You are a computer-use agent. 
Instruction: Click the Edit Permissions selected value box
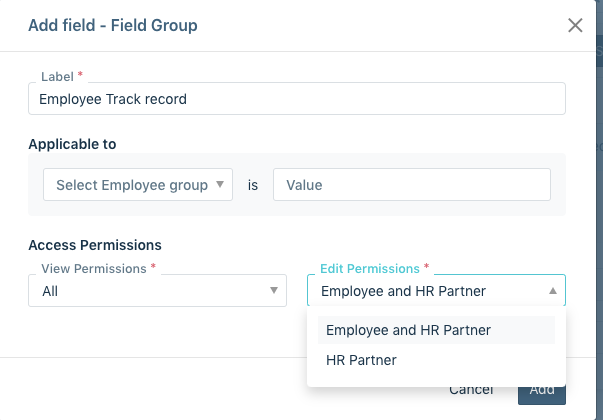436,290
